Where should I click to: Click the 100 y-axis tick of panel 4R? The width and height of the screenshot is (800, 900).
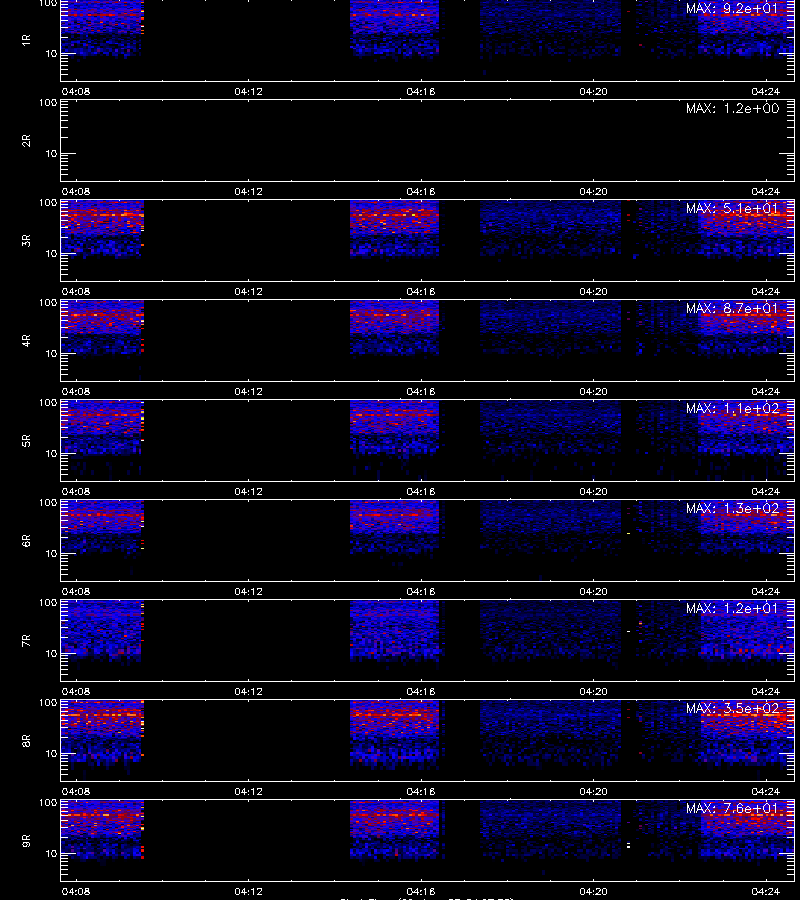(48, 302)
